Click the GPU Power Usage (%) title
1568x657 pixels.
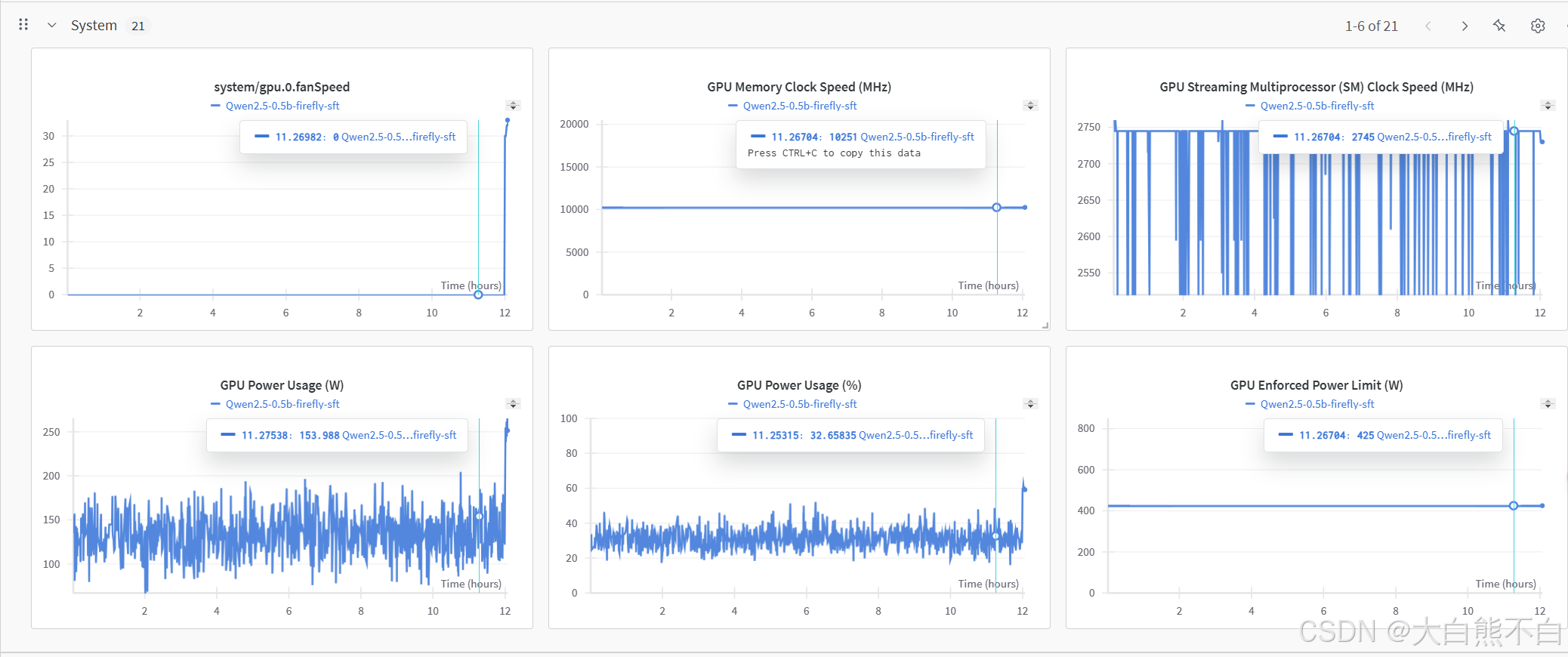point(799,385)
